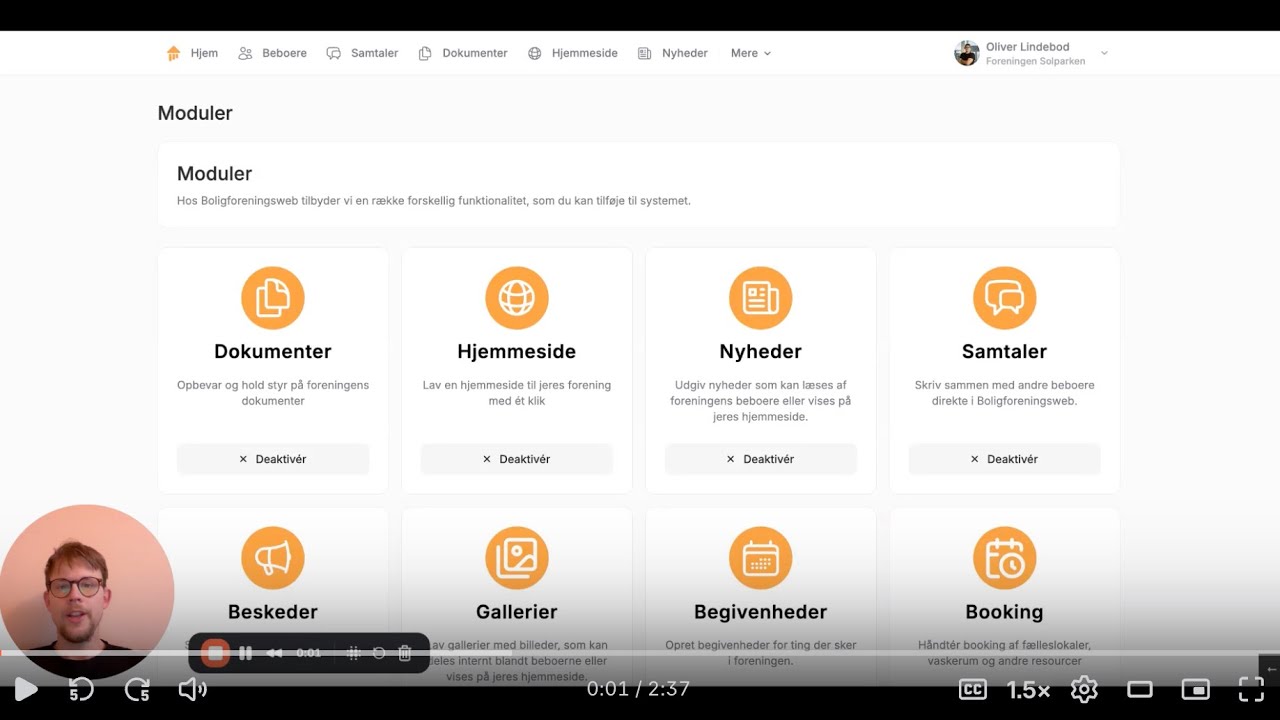Click the megaphone icon of Beskeder module
The image size is (1280, 720).
[x=273, y=558]
